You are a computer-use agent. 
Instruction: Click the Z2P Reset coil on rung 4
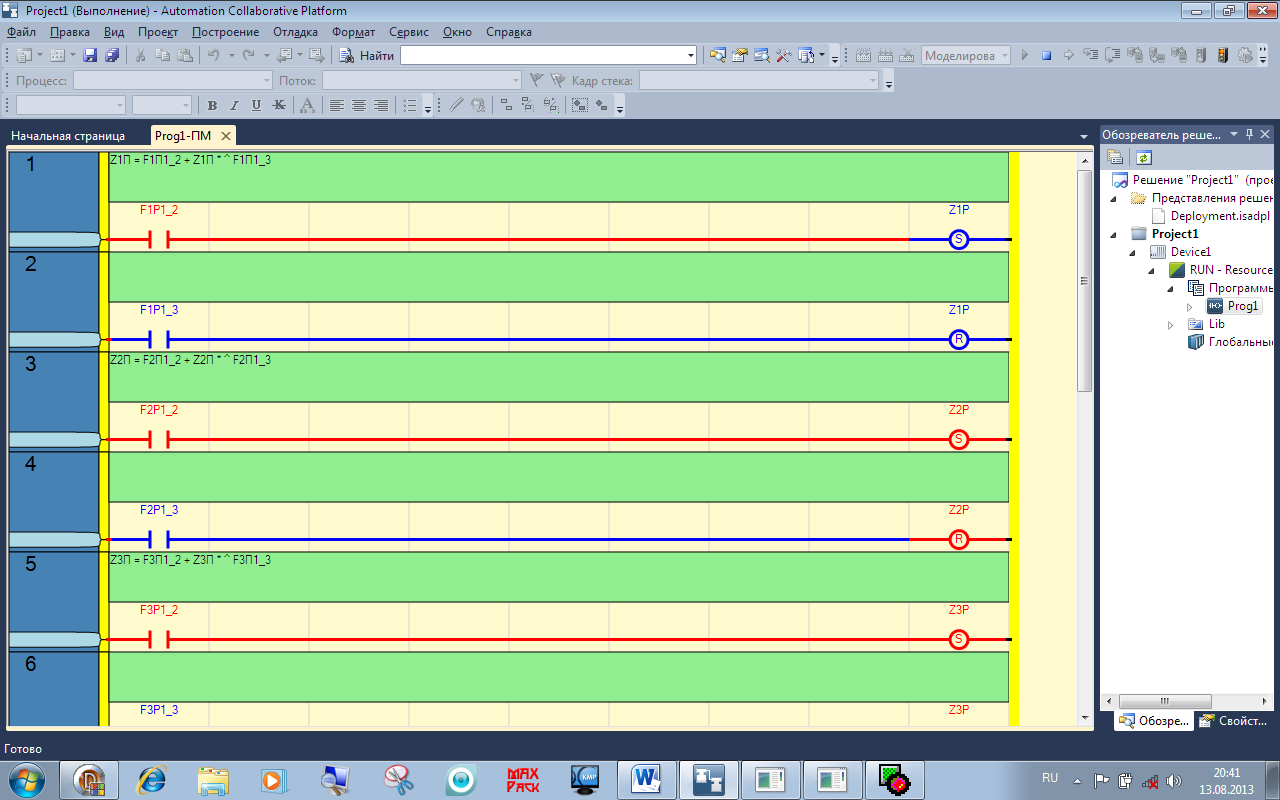959,540
